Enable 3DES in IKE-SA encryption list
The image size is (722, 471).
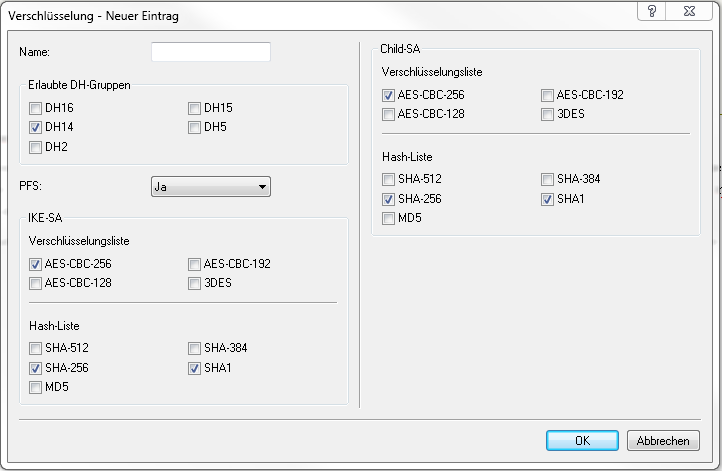pos(195,283)
